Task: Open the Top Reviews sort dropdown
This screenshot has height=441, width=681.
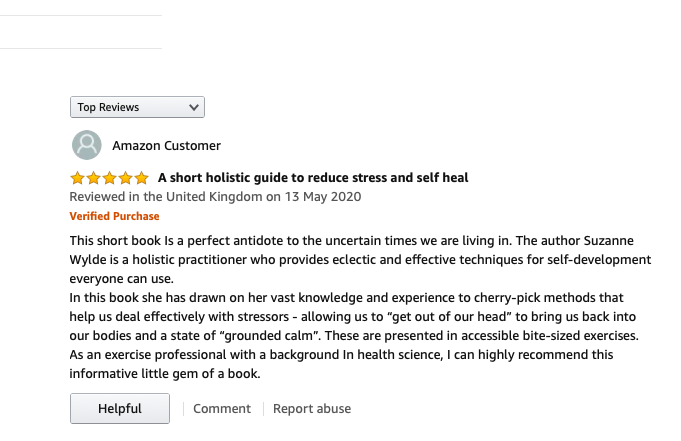Action: coord(136,107)
